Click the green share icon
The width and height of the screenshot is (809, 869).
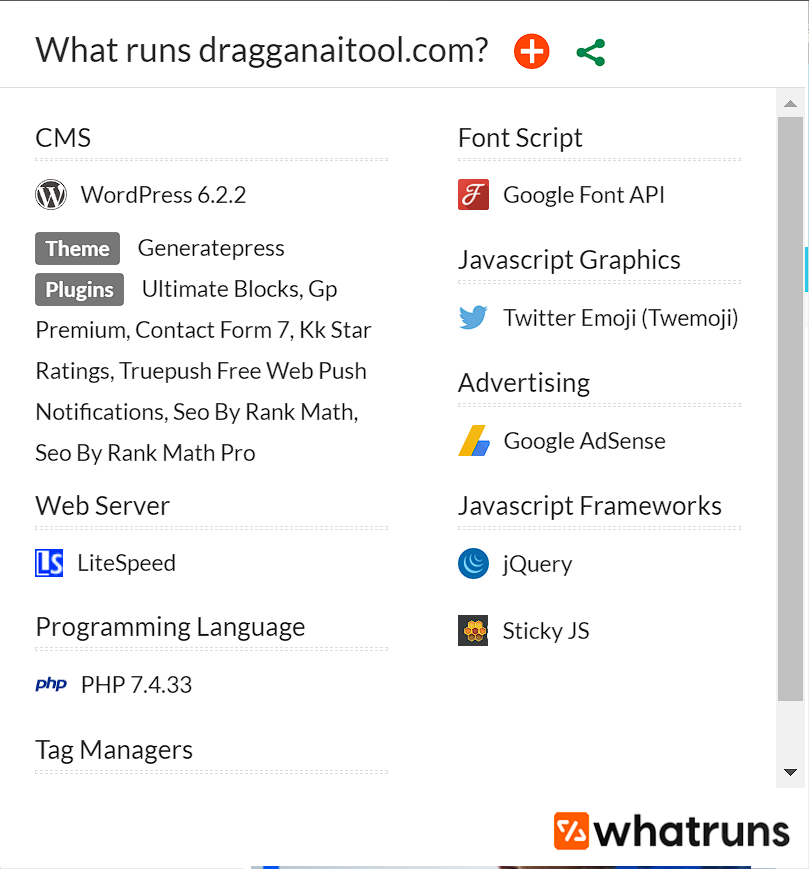591,53
